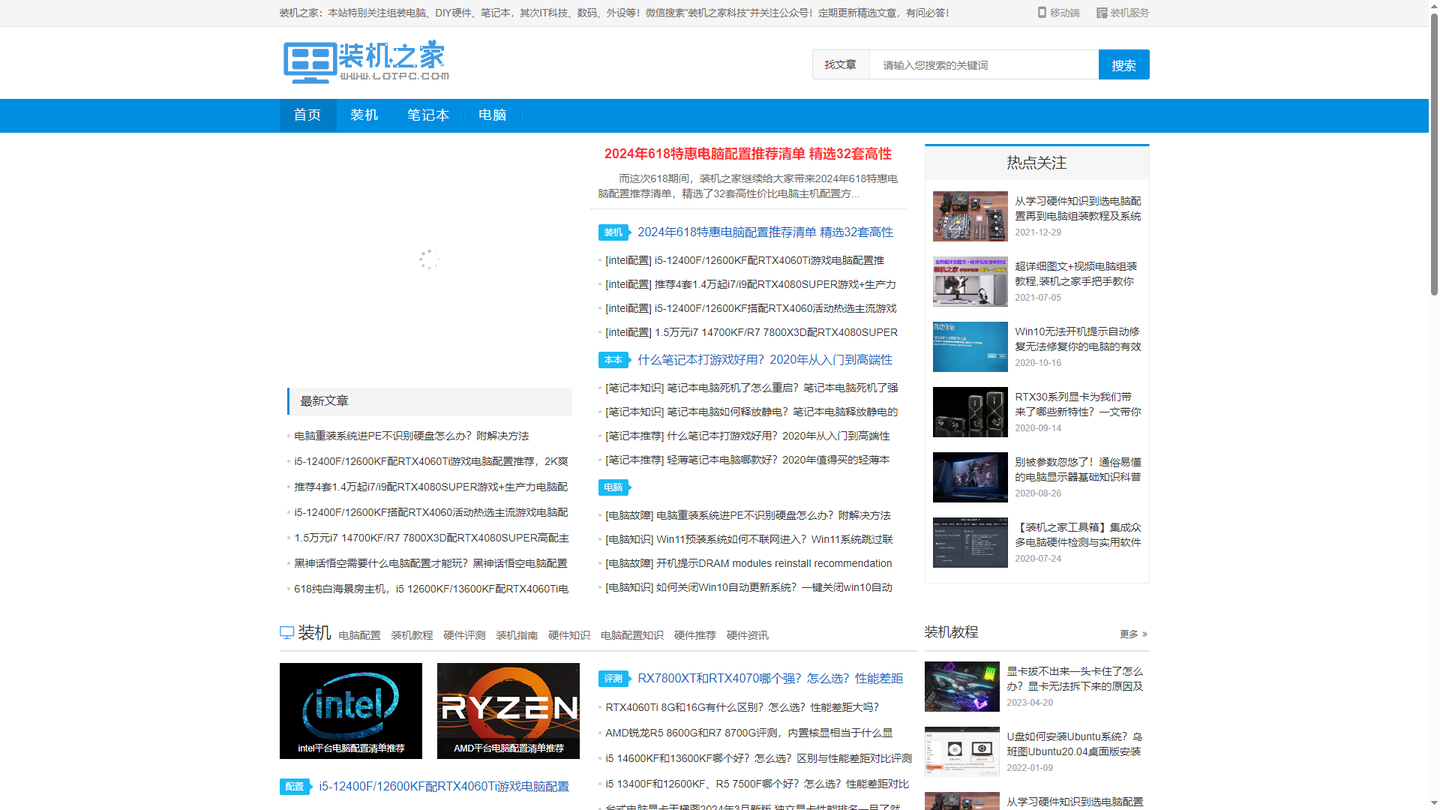
Task: Open the 找文章 search type selector
Action: tap(840, 65)
